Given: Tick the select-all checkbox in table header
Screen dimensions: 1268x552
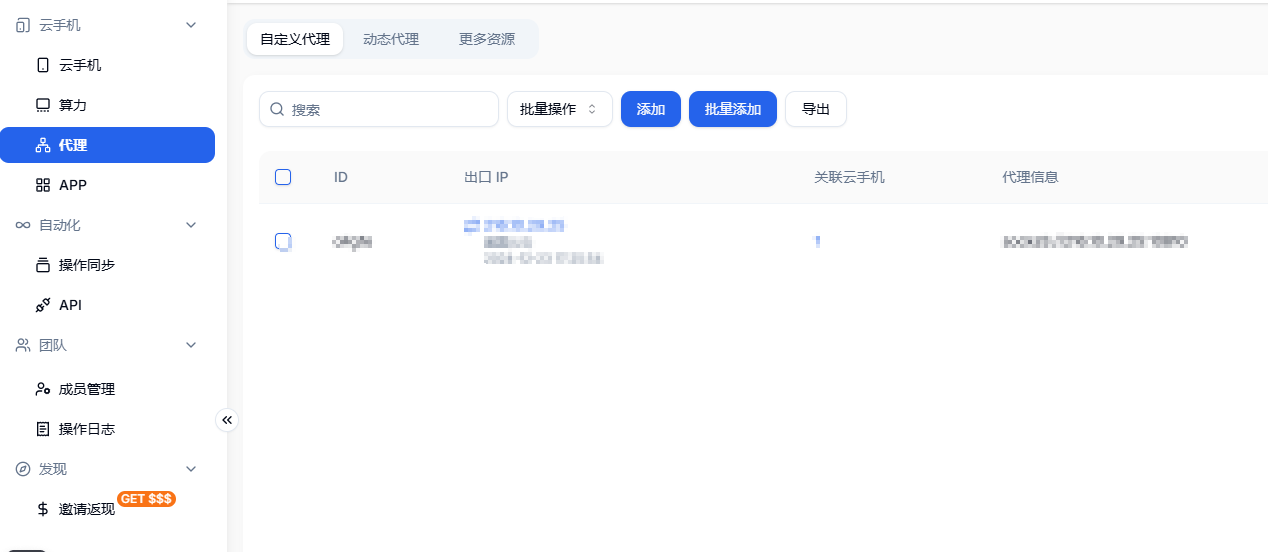Looking at the screenshot, I should (283, 177).
